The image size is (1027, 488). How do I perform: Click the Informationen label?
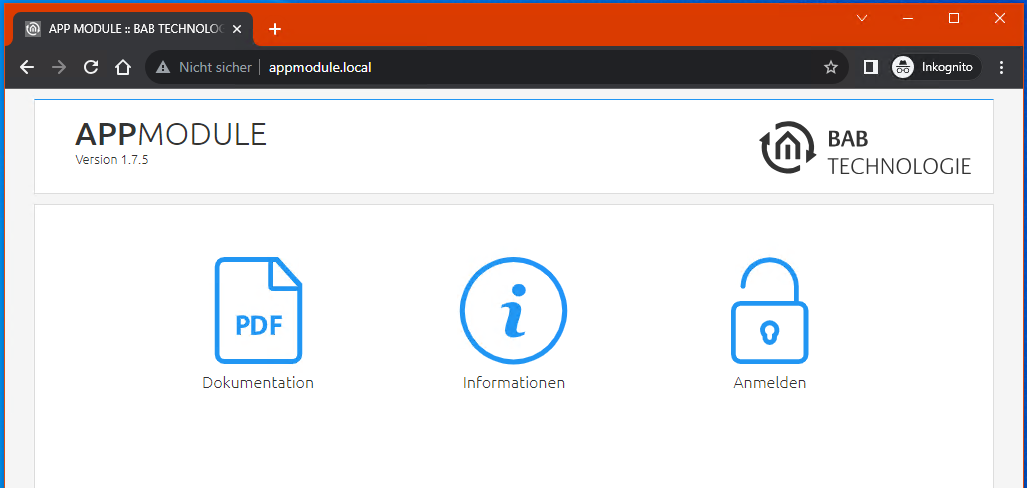(514, 383)
